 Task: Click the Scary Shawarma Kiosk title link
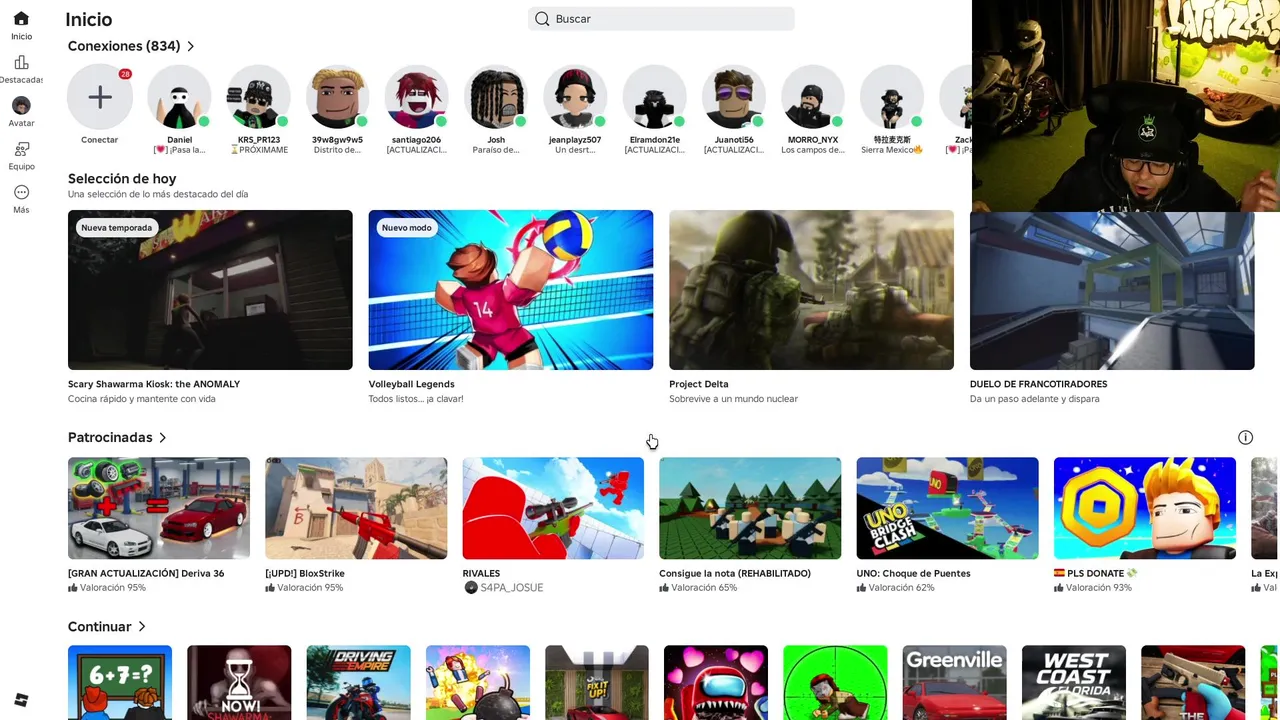(154, 384)
